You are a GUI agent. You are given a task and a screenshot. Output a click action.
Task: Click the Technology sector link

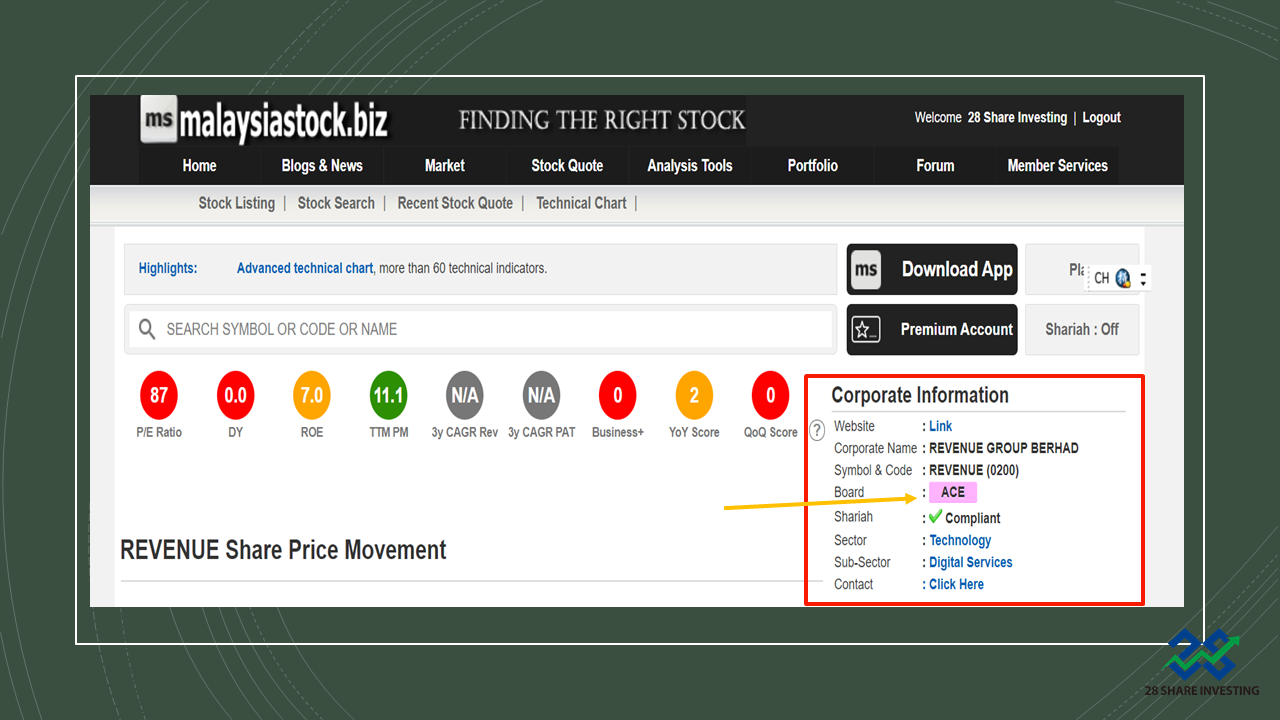(x=960, y=540)
